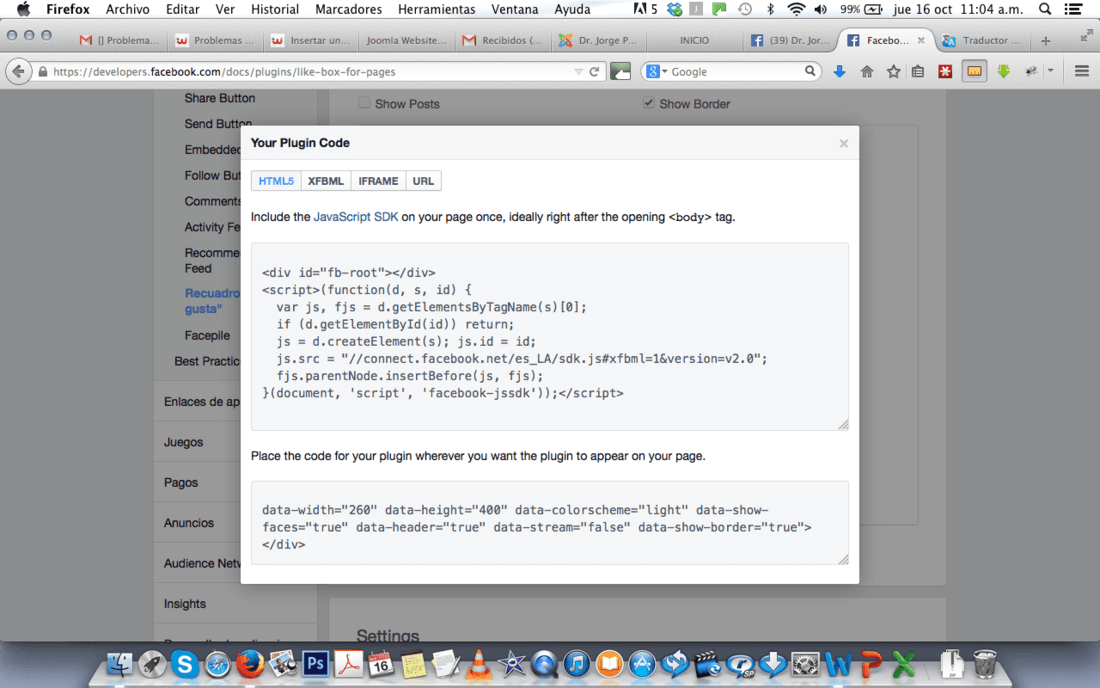The image size is (1100, 688).
Task: Open a new browser tab with plus
Action: (x=1045, y=41)
